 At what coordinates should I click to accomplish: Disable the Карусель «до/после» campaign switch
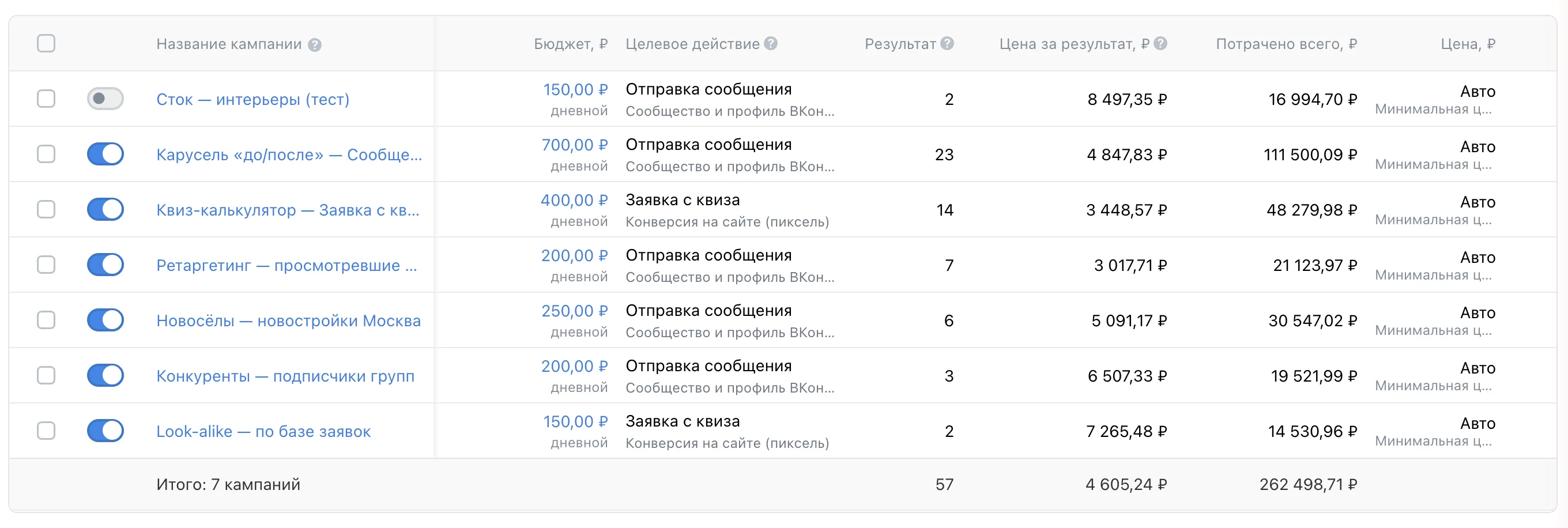tap(105, 154)
